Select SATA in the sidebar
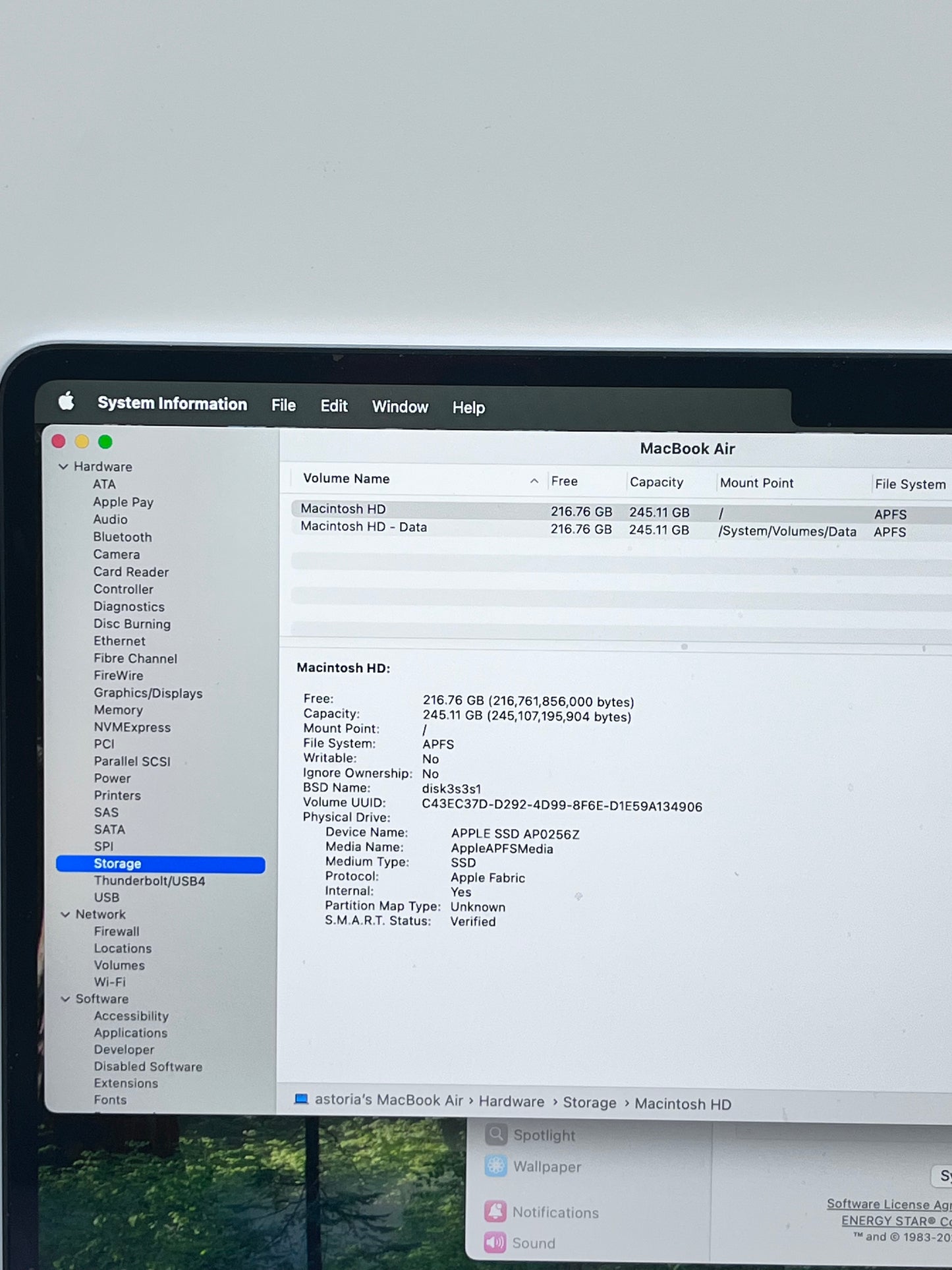Screen dimensions: 952x1270 tap(109, 829)
